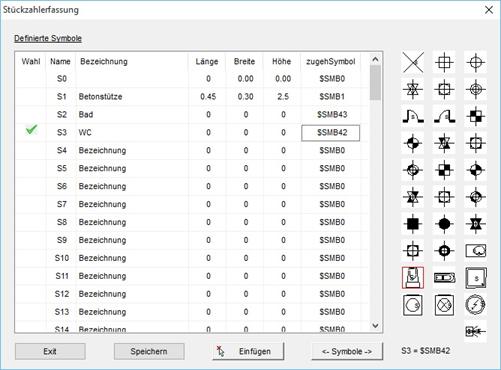Click the Breite column header
501x370 pixels.
click(244, 61)
